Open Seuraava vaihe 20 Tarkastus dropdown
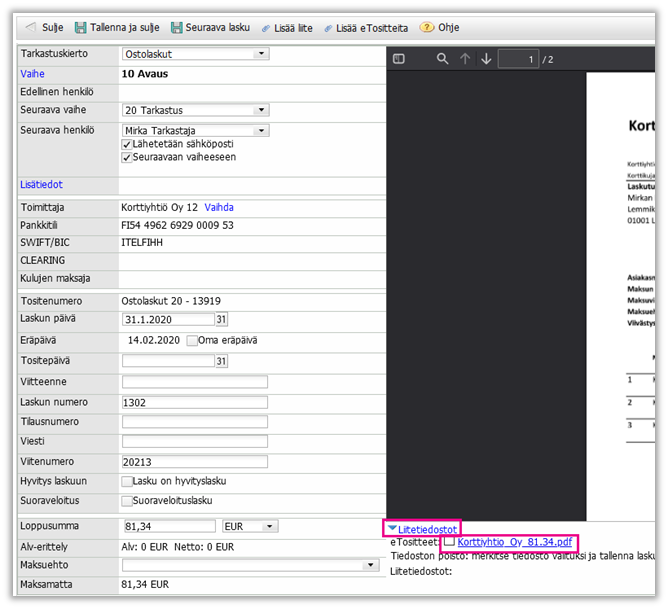 (x=196, y=110)
